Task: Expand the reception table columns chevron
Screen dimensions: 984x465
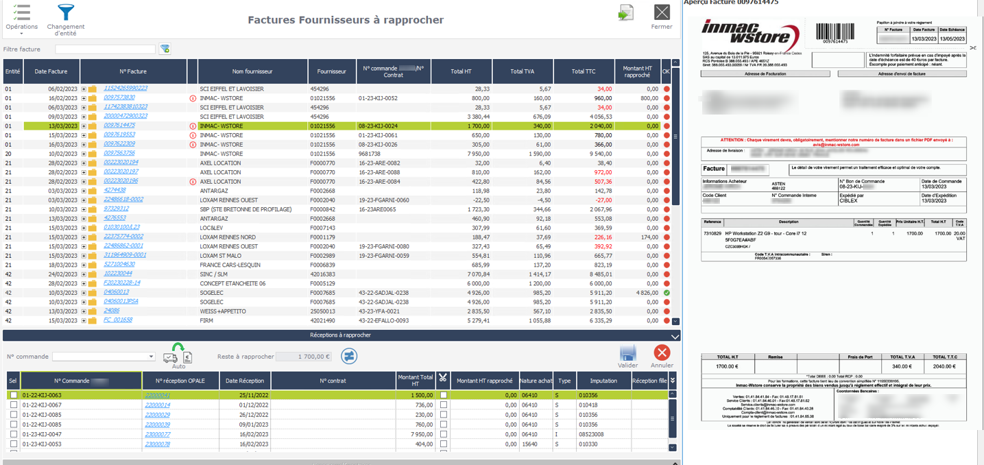Action: (673, 380)
